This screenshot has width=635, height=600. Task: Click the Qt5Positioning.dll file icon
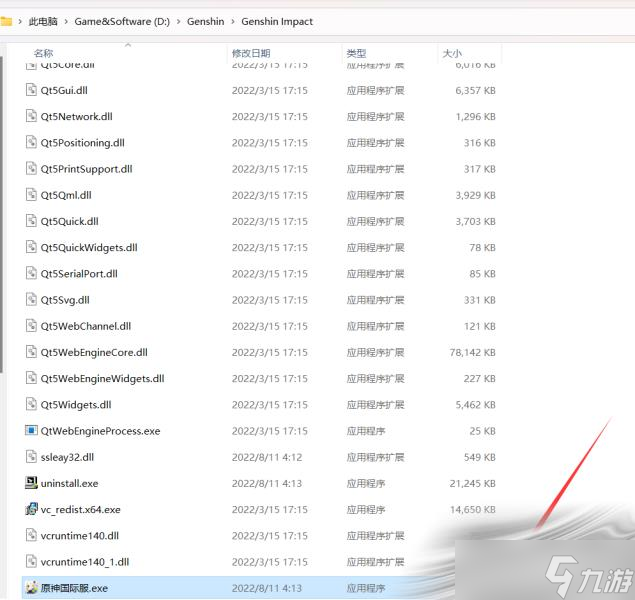31,143
